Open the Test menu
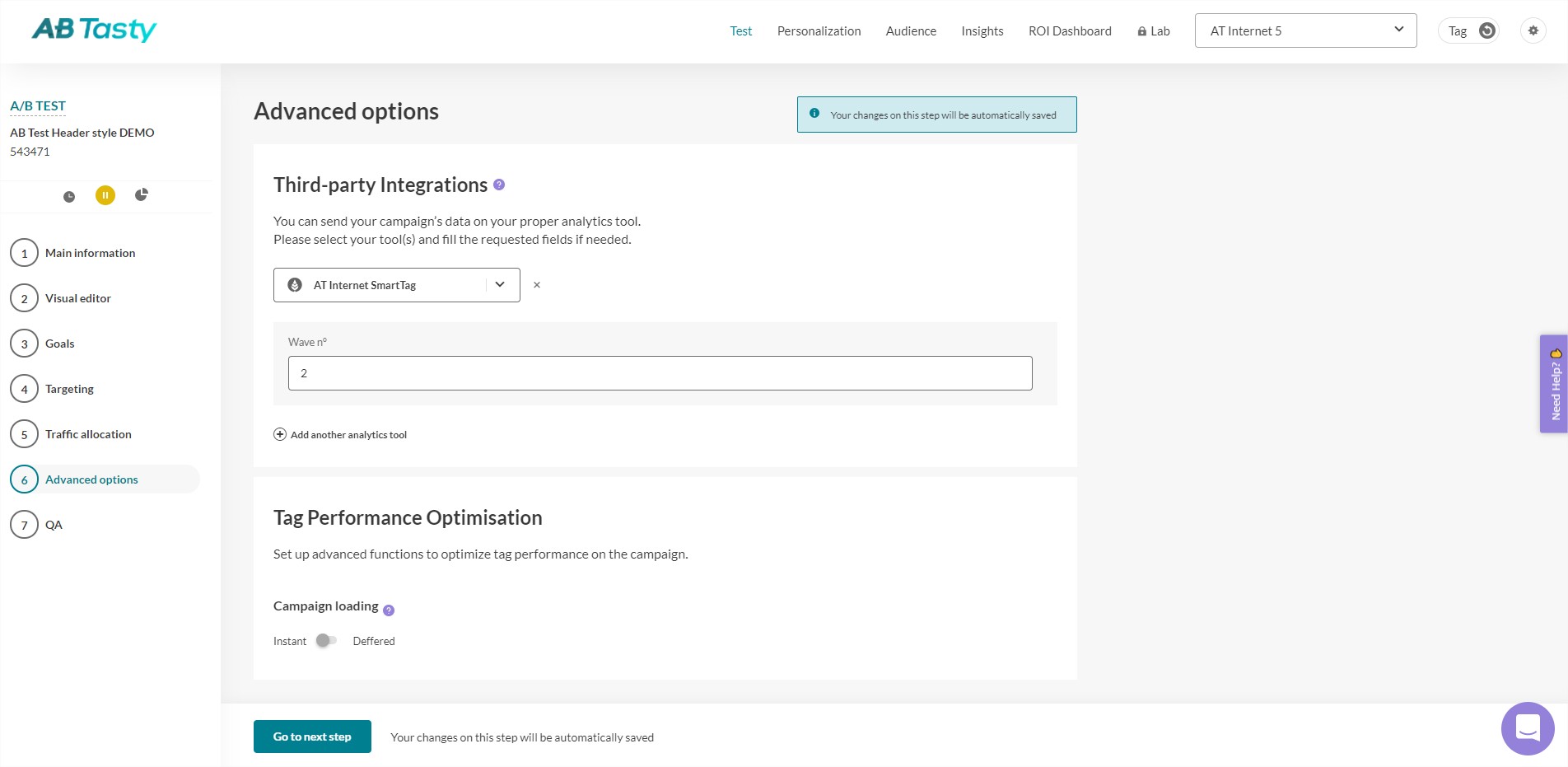Viewport: 1568px width, 767px height. pos(740,31)
